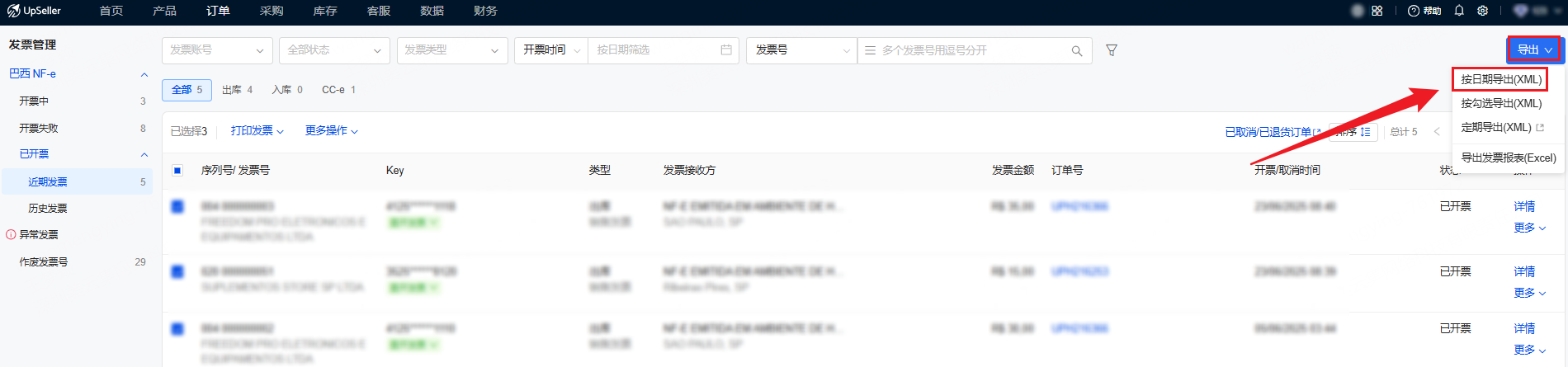Collapse the 巴西 NF-e section

(144, 74)
